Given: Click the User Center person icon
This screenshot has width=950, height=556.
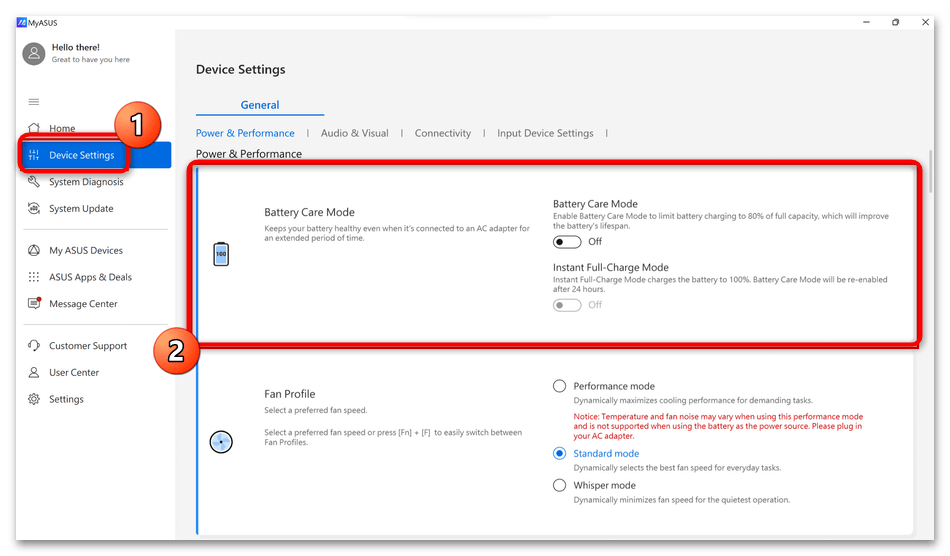Looking at the screenshot, I should (x=34, y=372).
